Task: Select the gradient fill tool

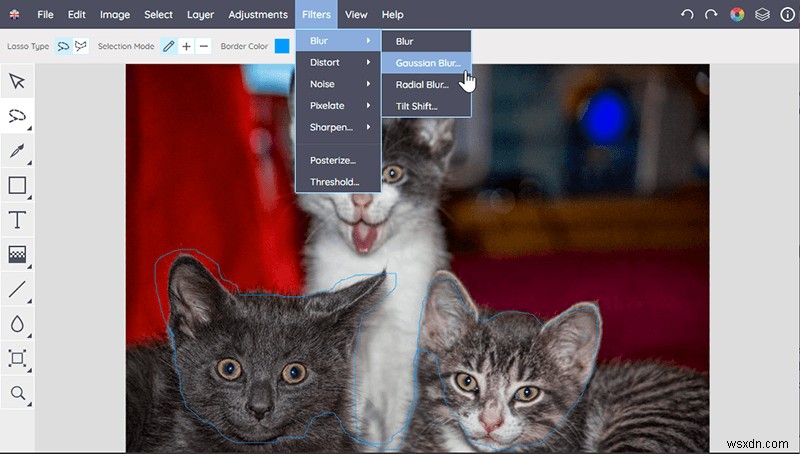Action: 17,255
